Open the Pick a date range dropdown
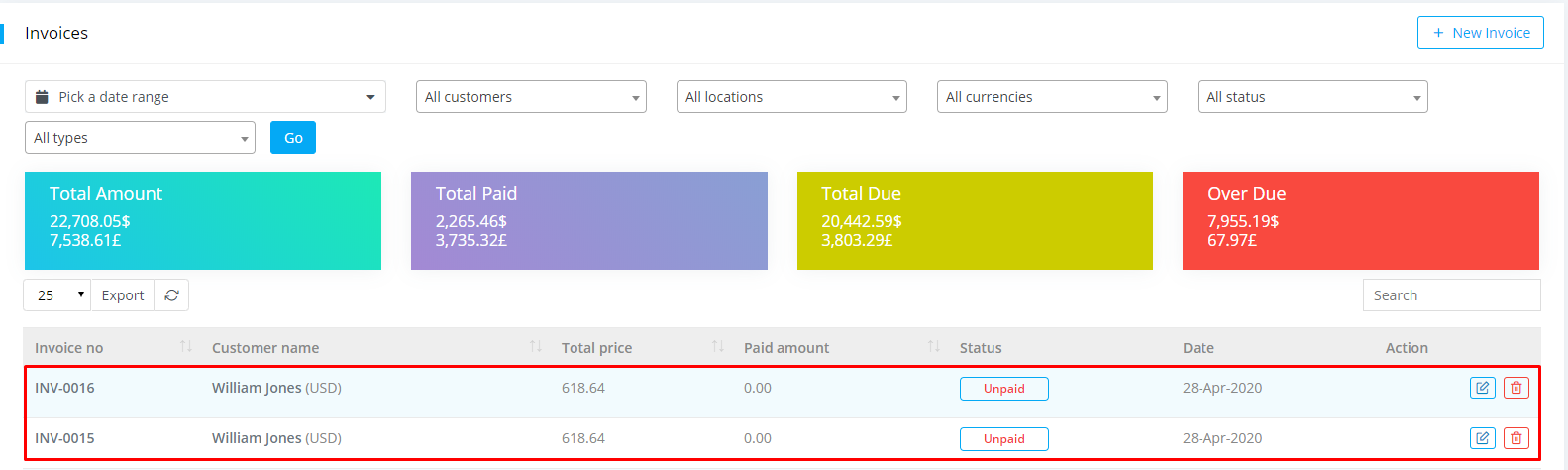1568x470 pixels. (205, 97)
